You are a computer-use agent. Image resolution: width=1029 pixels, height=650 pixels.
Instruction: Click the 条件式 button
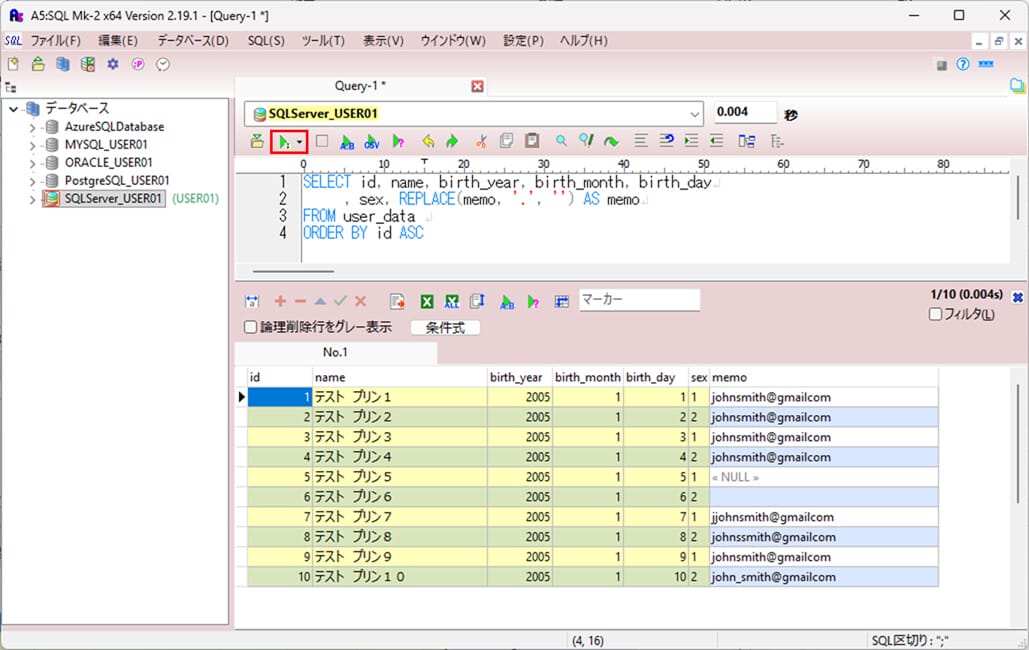coord(445,327)
